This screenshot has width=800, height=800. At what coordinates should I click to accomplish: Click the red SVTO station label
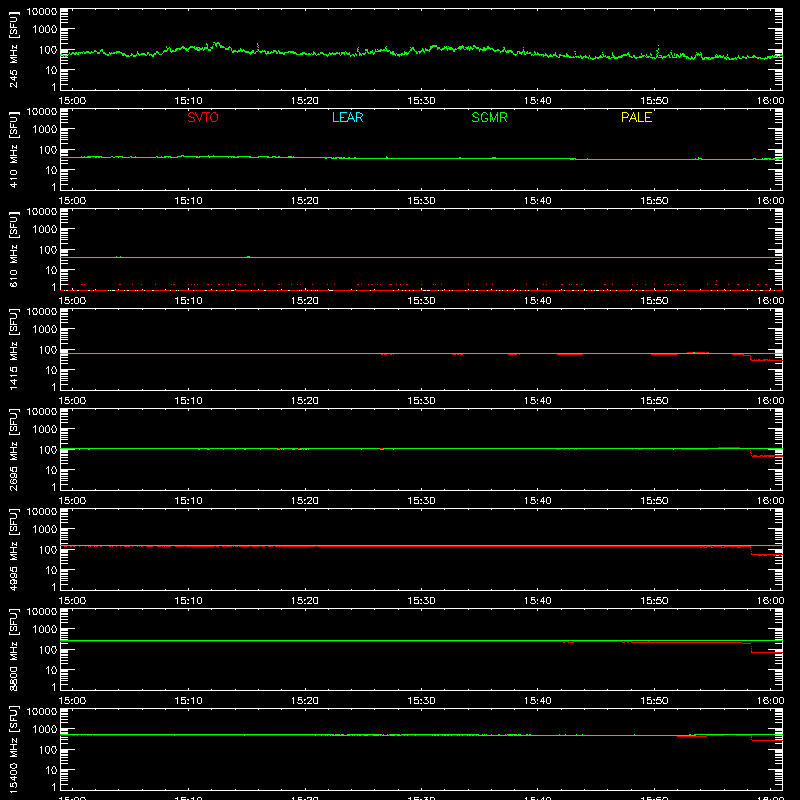[x=203, y=117]
